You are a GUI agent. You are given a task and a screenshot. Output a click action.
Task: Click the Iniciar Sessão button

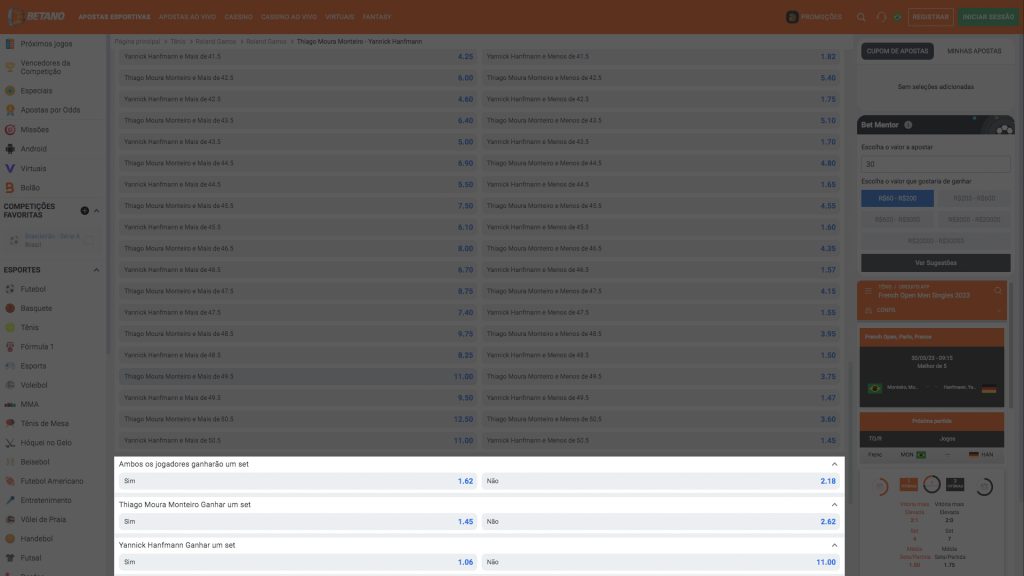[988, 17]
